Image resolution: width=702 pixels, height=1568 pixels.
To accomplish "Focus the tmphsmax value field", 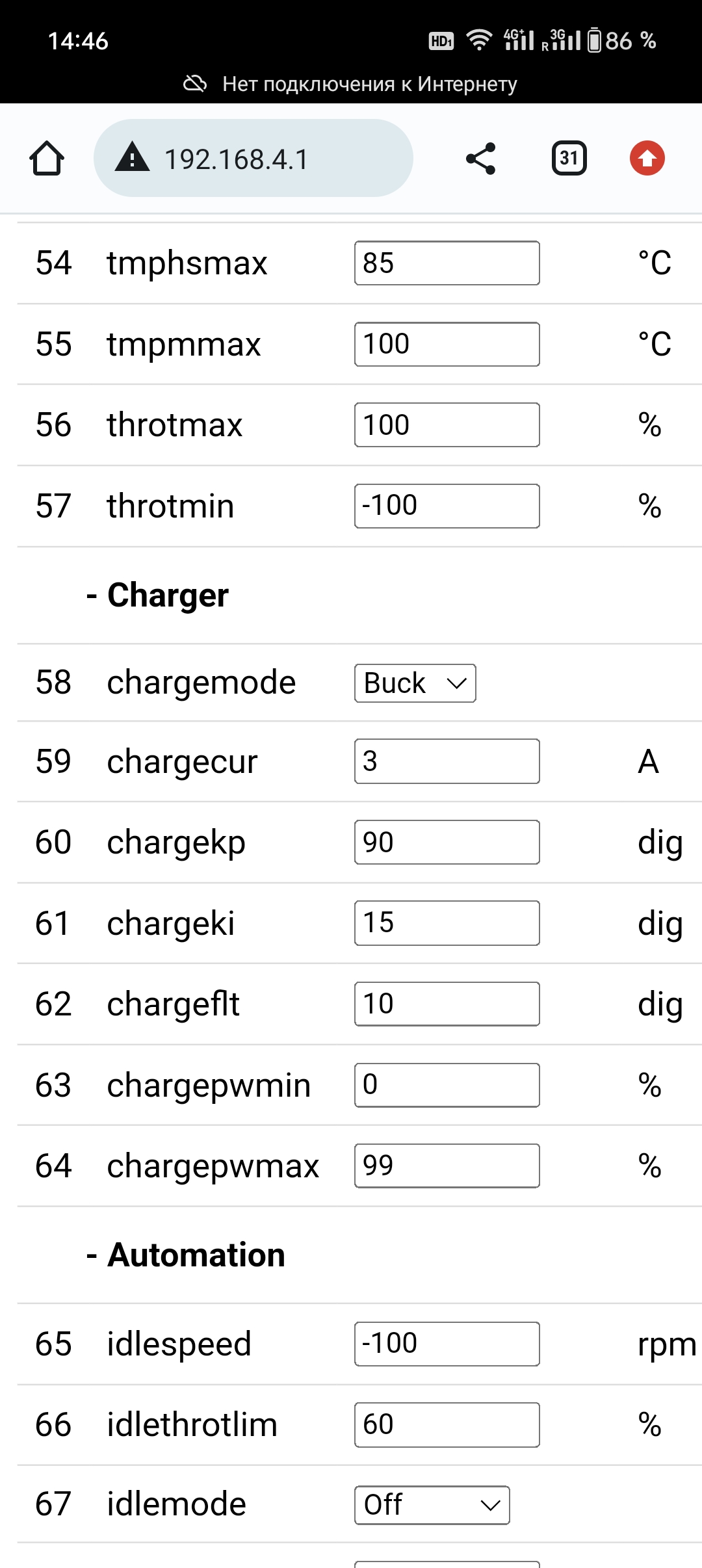I will pos(447,263).
